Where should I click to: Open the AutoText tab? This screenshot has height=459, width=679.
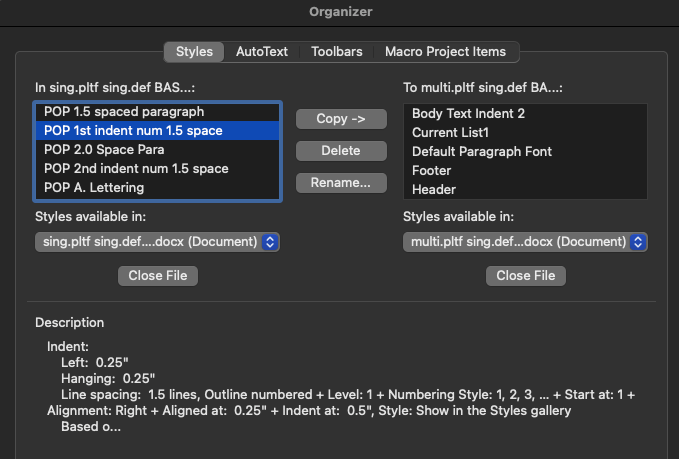(x=262, y=52)
